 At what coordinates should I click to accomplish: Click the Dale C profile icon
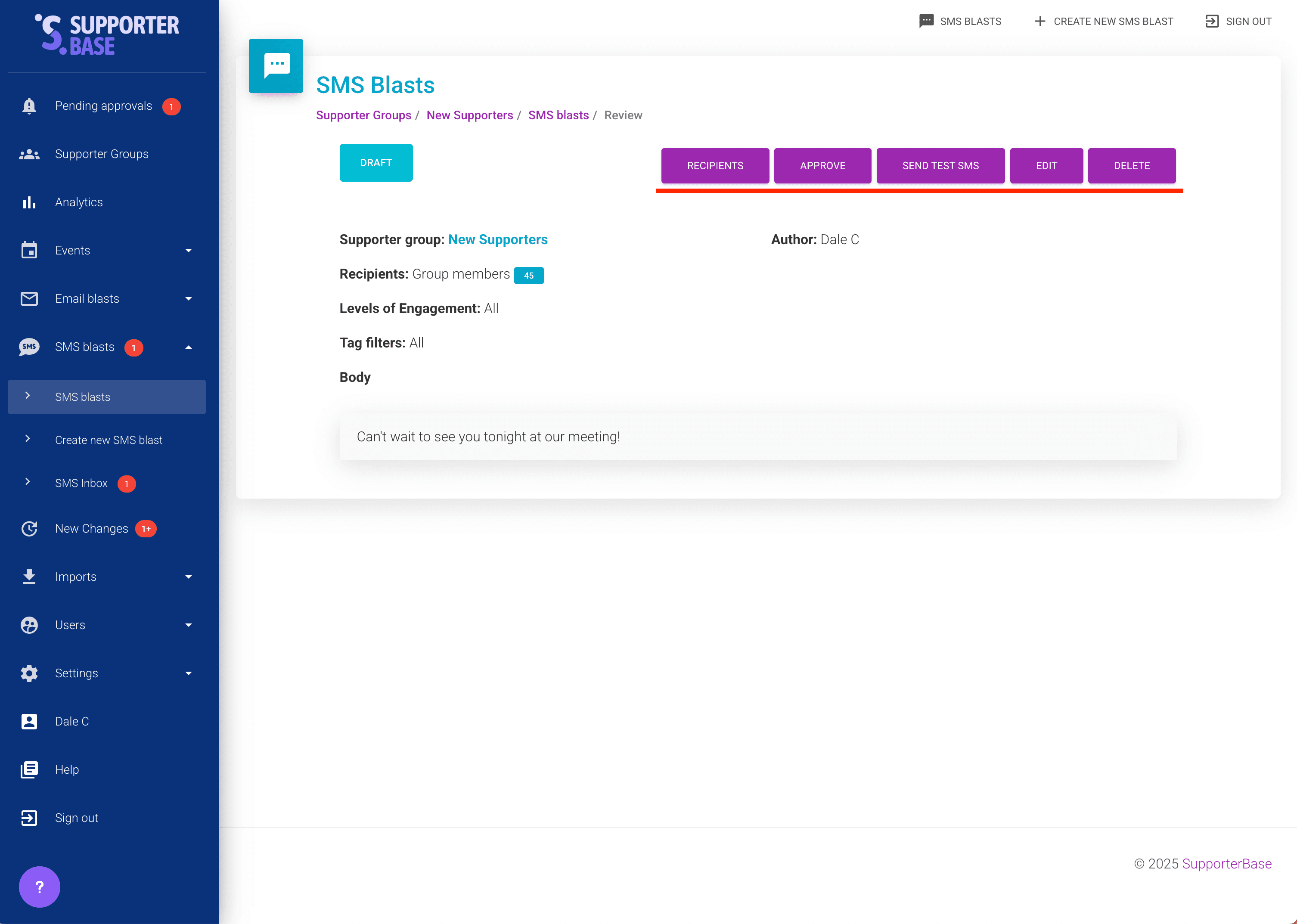(29, 722)
